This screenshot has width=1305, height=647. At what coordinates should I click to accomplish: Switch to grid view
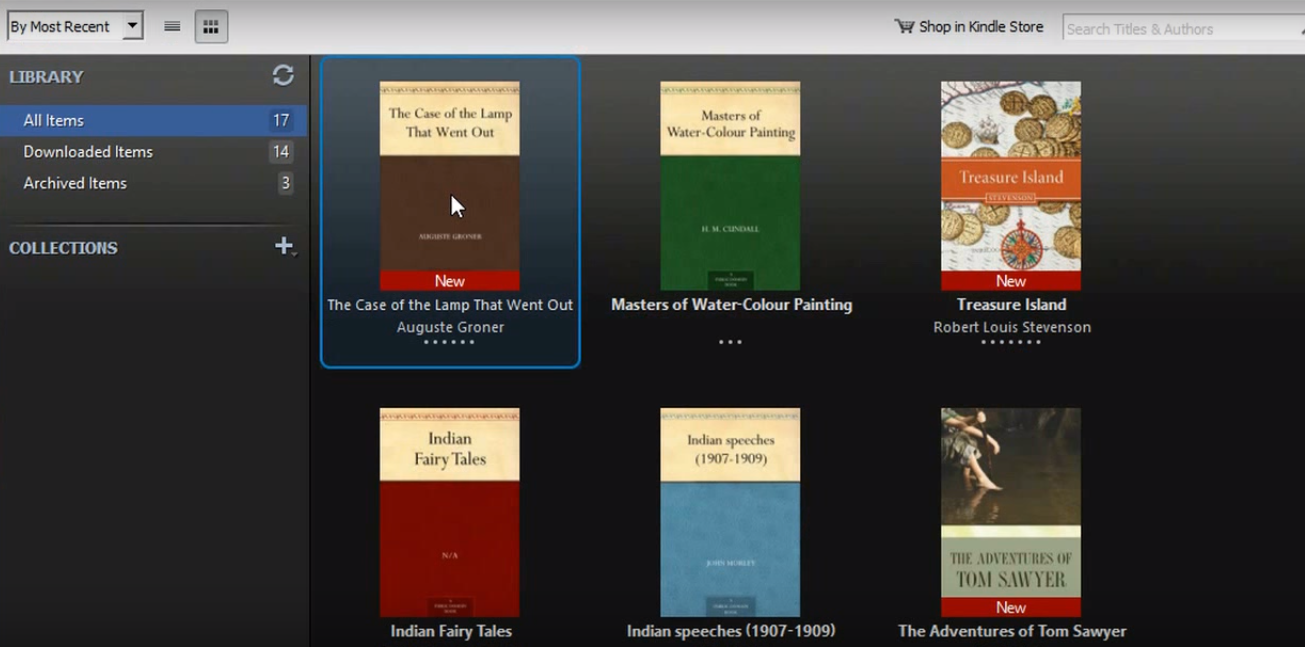pyautogui.click(x=211, y=27)
